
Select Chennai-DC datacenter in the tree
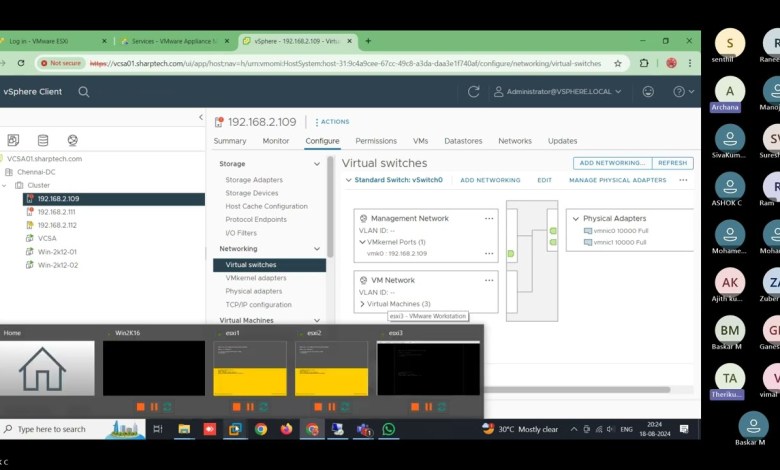36,172
